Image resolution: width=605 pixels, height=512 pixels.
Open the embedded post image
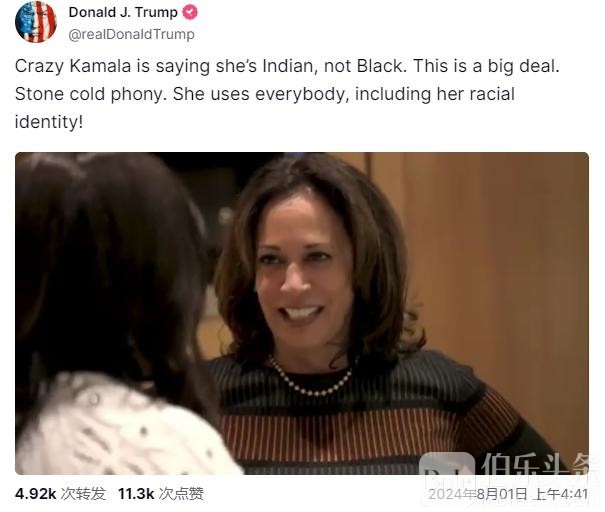tap(302, 313)
